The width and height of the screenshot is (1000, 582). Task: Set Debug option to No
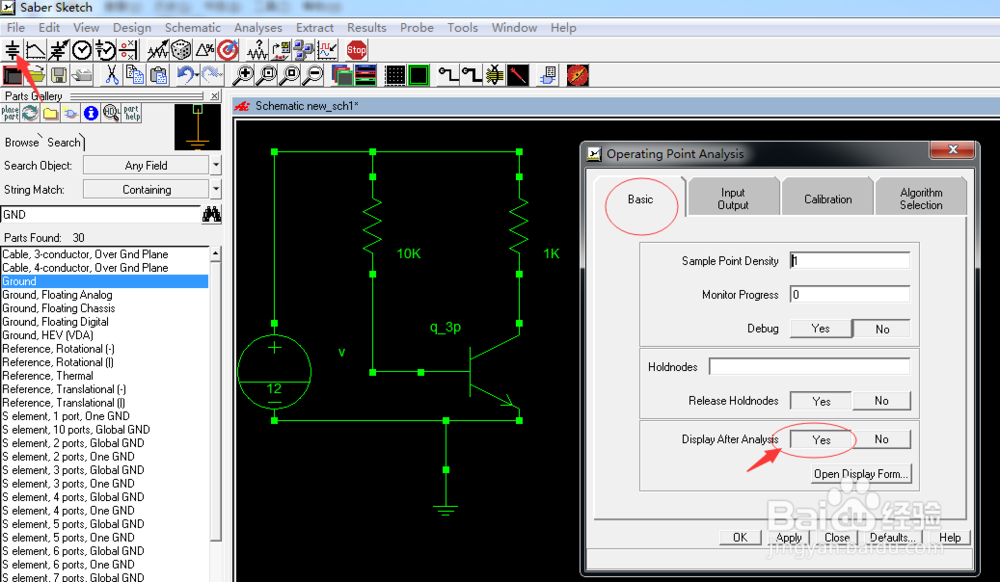coord(882,329)
